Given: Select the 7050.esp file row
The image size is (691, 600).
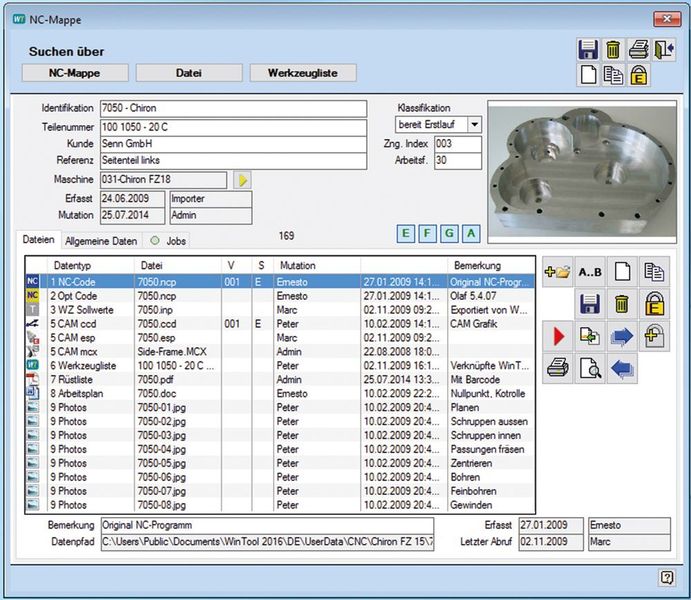Looking at the screenshot, I should (280, 338).
